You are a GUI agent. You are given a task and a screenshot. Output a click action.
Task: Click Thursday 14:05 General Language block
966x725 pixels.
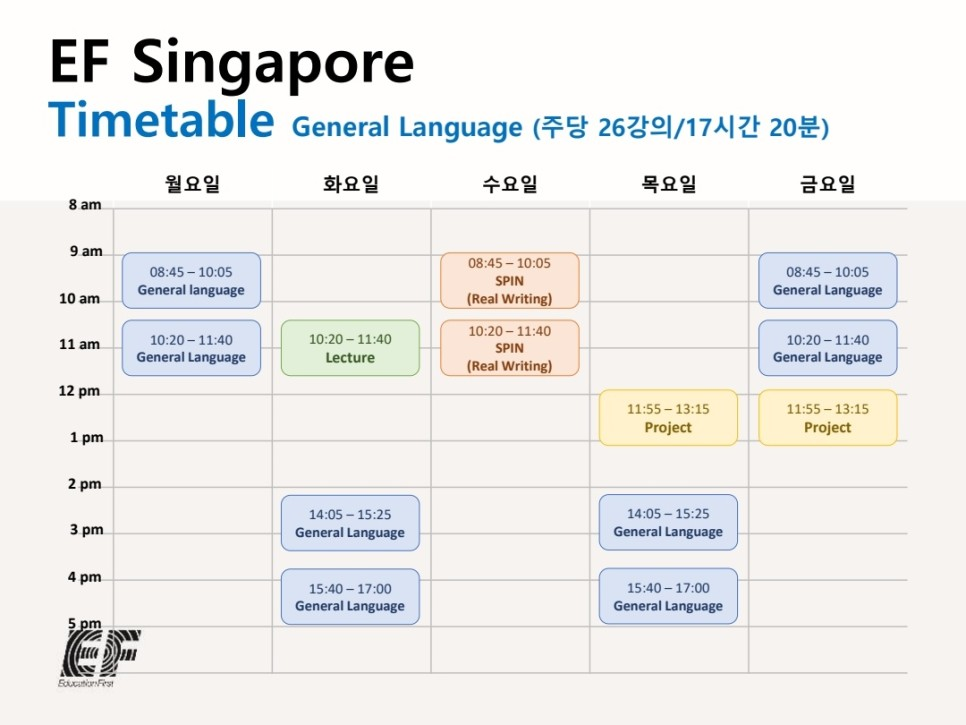[668, 522]
